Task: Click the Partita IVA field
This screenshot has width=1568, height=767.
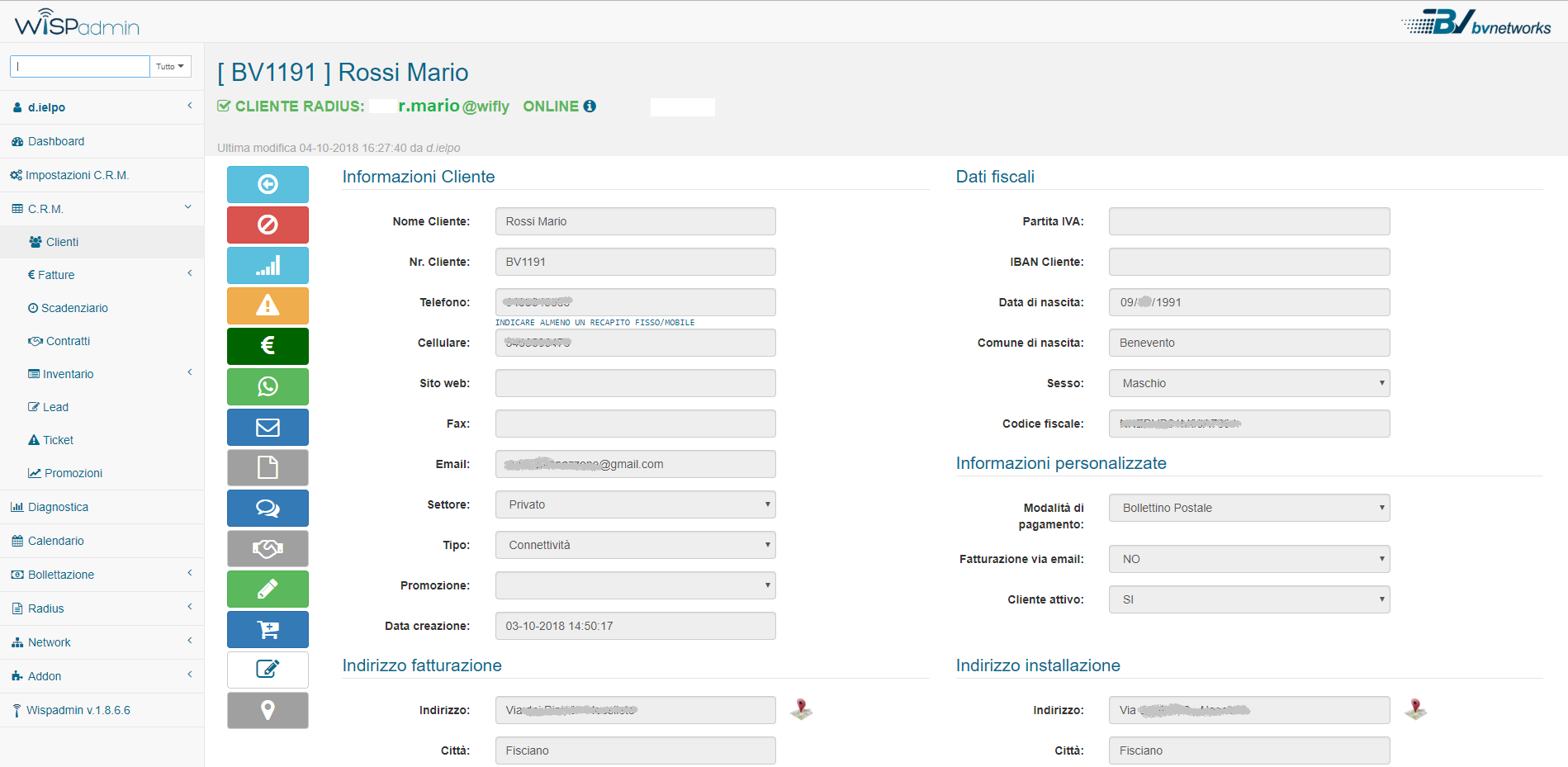Action: point(1249,221)
